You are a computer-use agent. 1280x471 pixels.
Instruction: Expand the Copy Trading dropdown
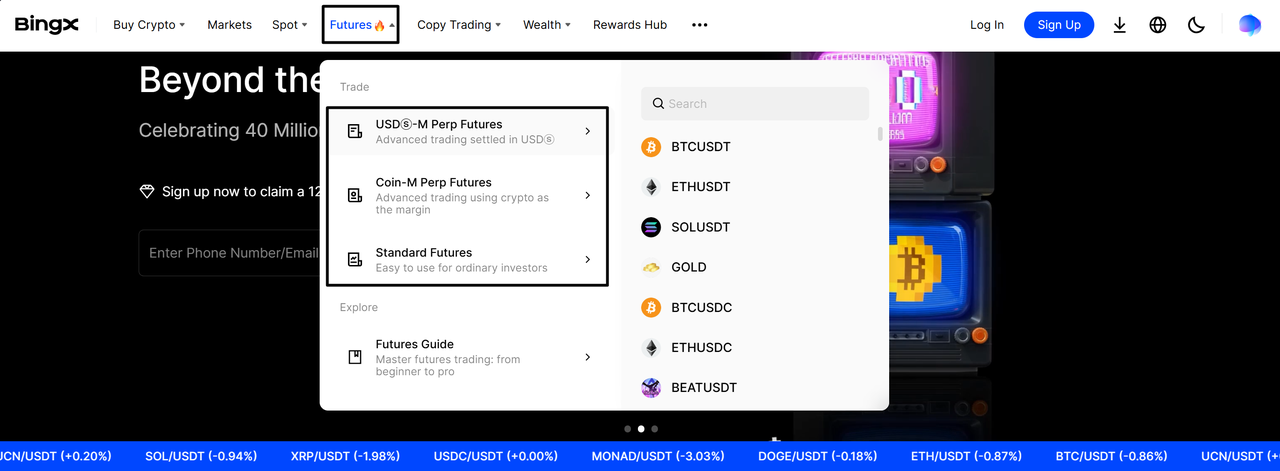pos(459,25)
